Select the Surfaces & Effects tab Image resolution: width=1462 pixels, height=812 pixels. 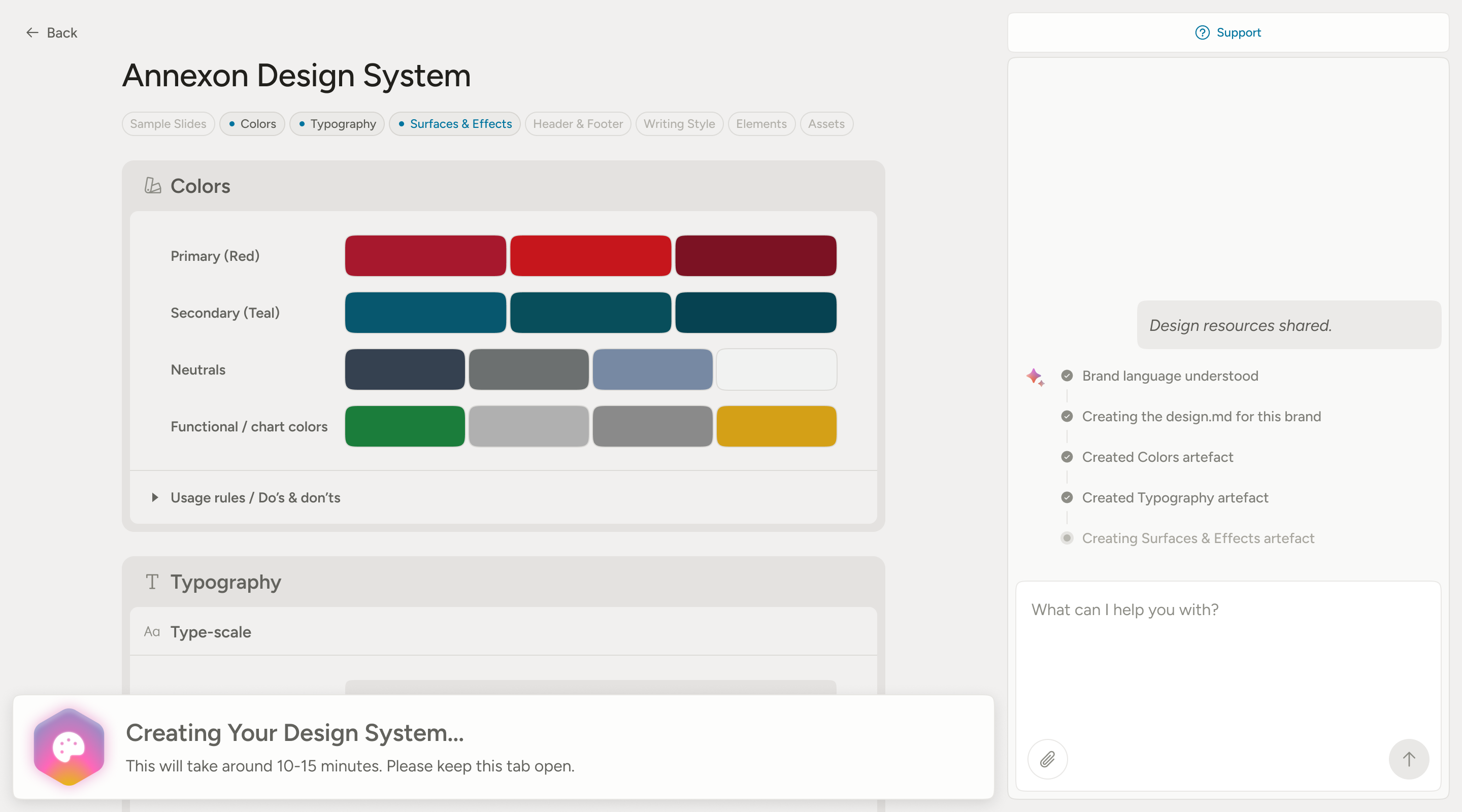click(455, 124)
